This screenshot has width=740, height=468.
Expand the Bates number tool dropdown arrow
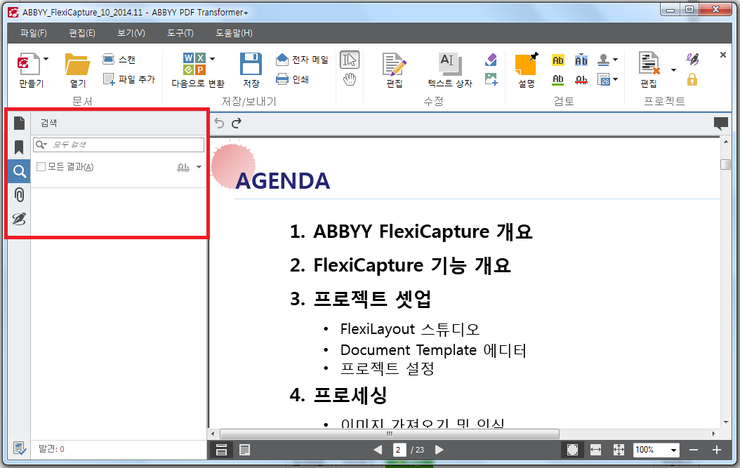click(x=615, y=79)
